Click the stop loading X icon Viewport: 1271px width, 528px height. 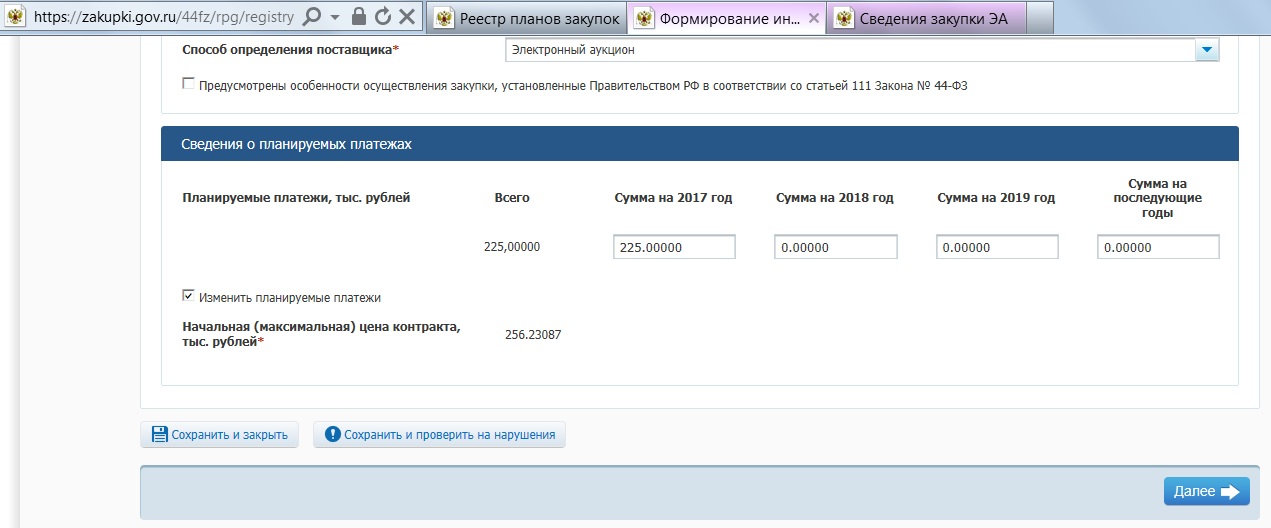(406, 17)
